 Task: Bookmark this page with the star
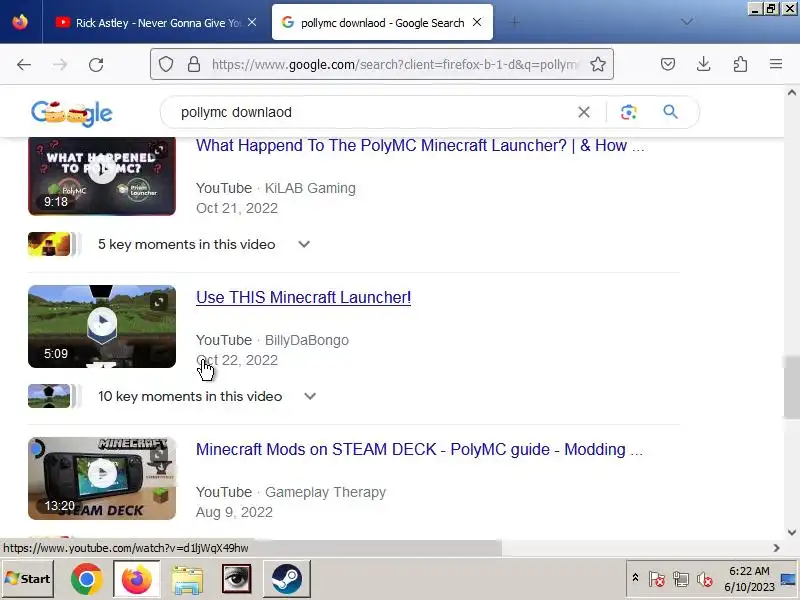click(x=597, y=64)
